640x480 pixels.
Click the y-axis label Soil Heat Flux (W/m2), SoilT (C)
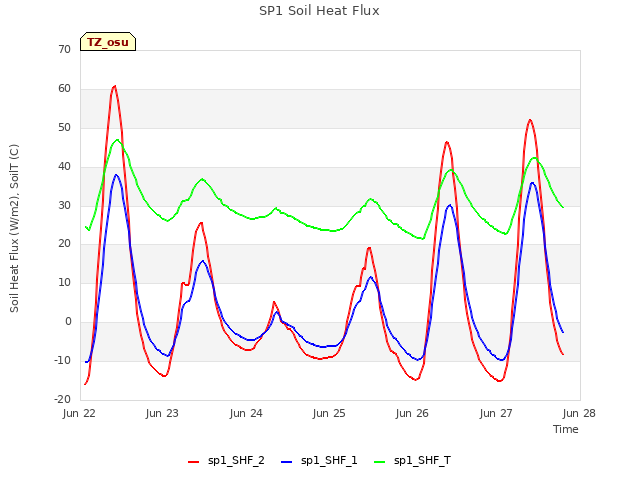(x=14, y=228)
